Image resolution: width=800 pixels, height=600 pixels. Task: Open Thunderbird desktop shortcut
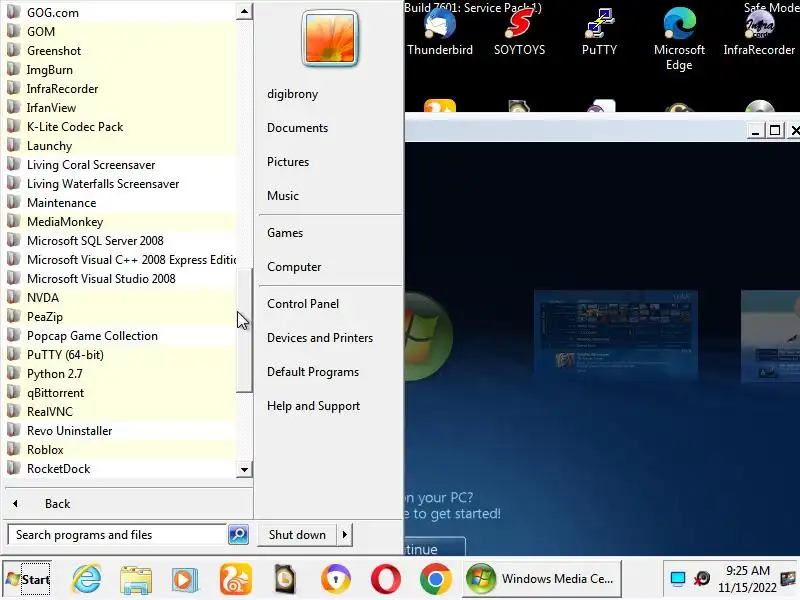point(440,32)
